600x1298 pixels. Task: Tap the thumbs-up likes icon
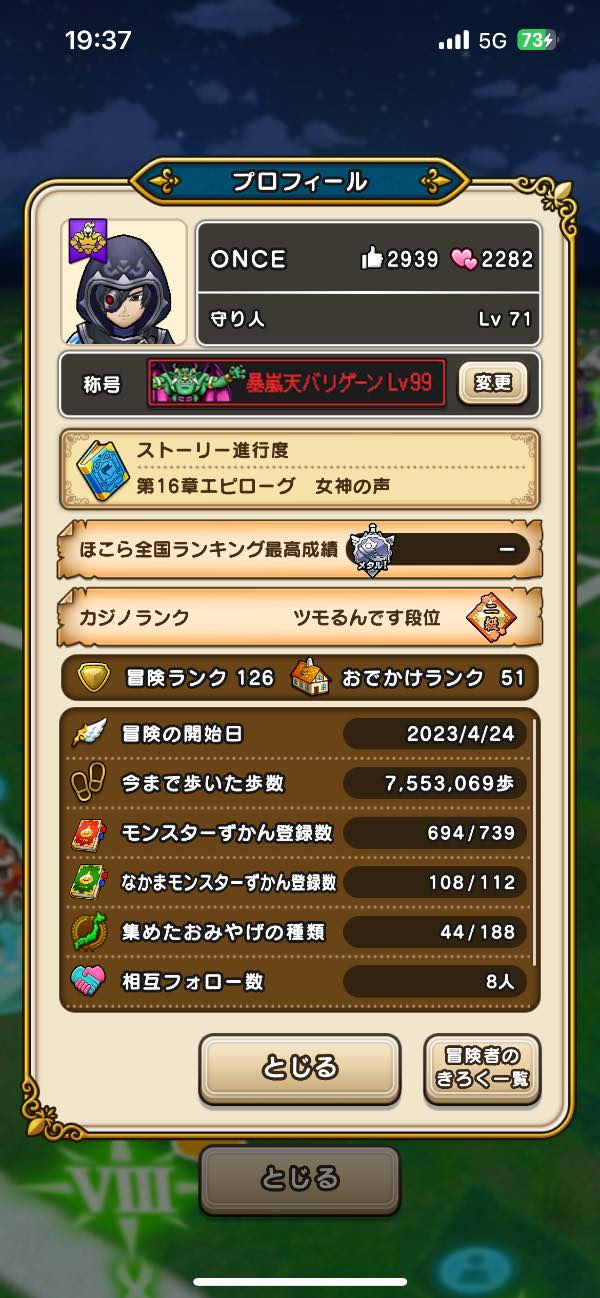pyautogui.click(x=372, y=259)
